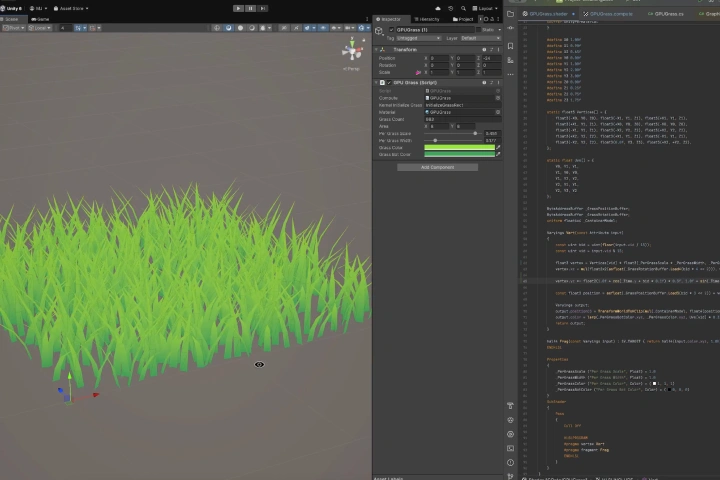Toggle the GPUGrass object active checkbox
720x480 pixels.
[392, 29]
